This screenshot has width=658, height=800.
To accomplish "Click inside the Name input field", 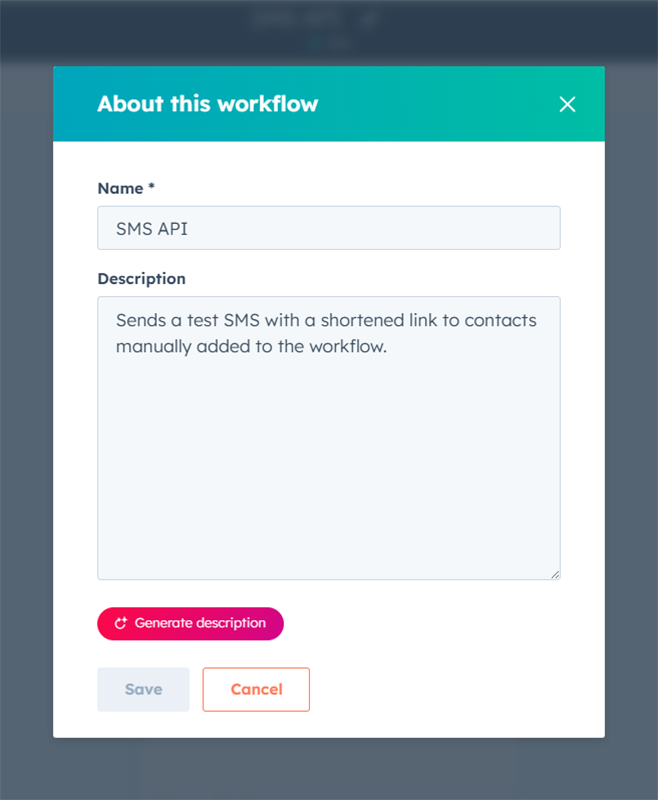I will click(x=328, y=227).
